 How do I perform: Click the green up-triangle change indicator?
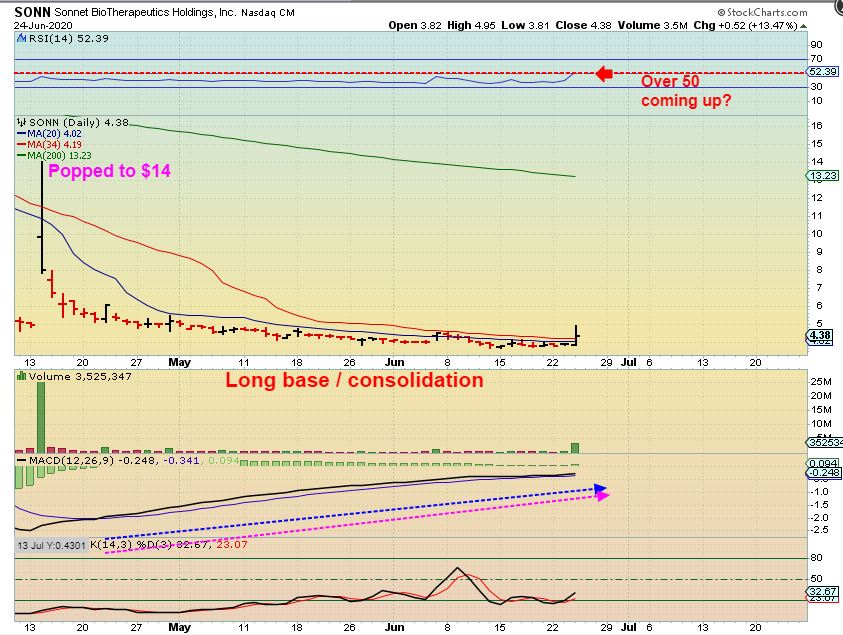click(803, 26)
